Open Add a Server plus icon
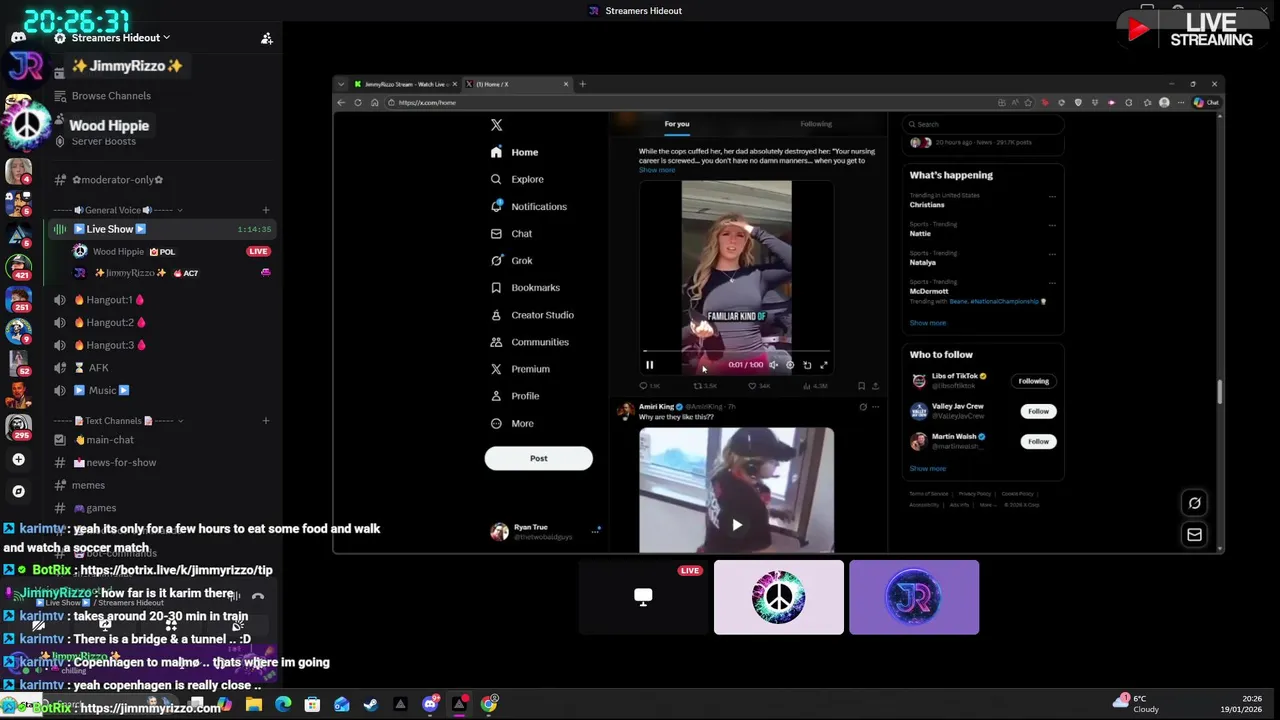This screenshot has width=1280, height=720. tap(18, 459)
